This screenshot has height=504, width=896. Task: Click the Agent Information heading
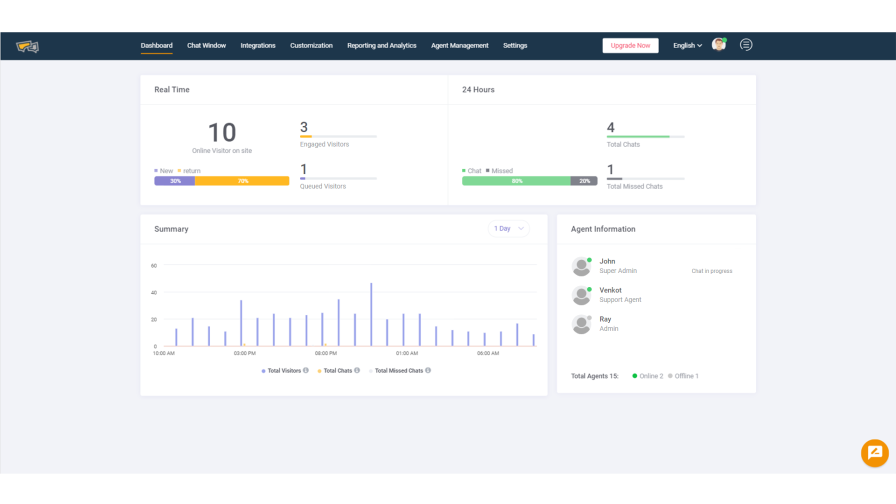click(x=603, y=229)
